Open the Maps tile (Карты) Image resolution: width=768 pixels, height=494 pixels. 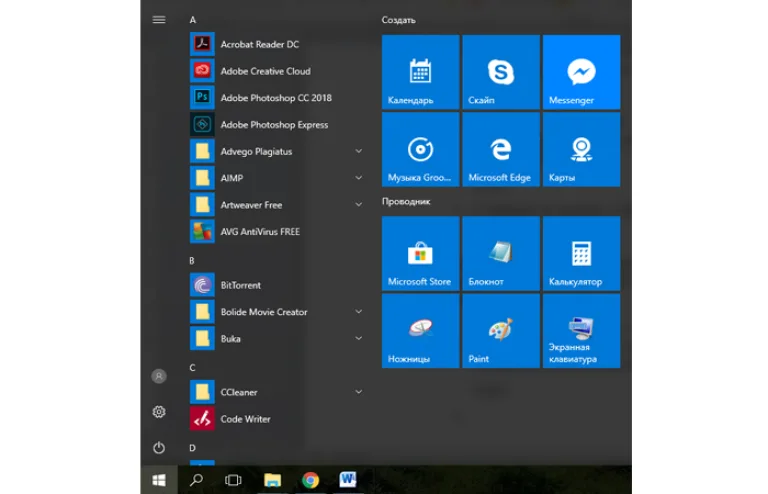pyautogui.click(x=581, y=149)
